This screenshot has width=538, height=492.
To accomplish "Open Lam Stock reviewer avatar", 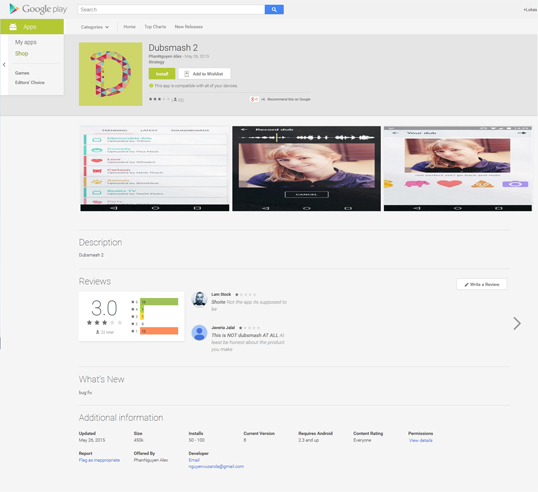I will coord(199,299).
